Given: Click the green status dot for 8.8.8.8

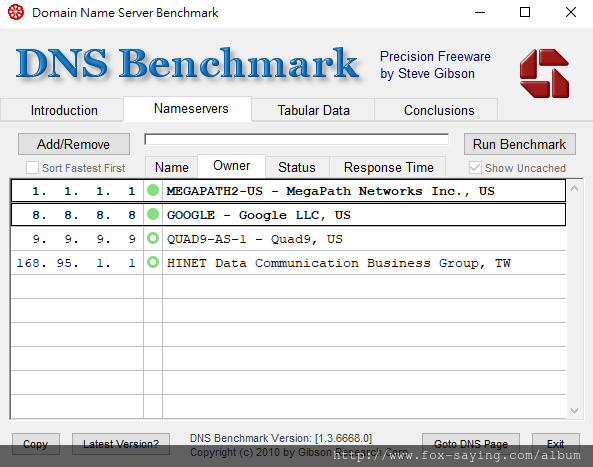Looking at the screenshot, I should pos(153,214).
